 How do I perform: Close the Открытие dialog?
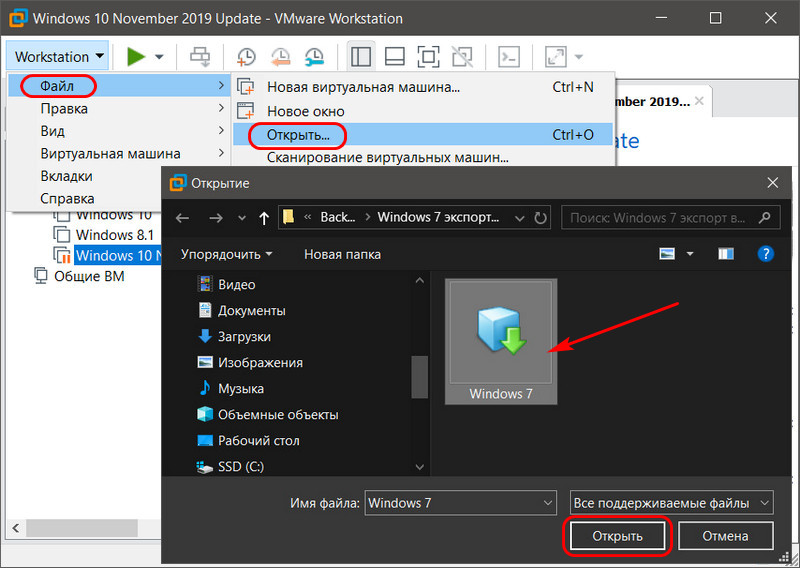click(x=772, y=183)
